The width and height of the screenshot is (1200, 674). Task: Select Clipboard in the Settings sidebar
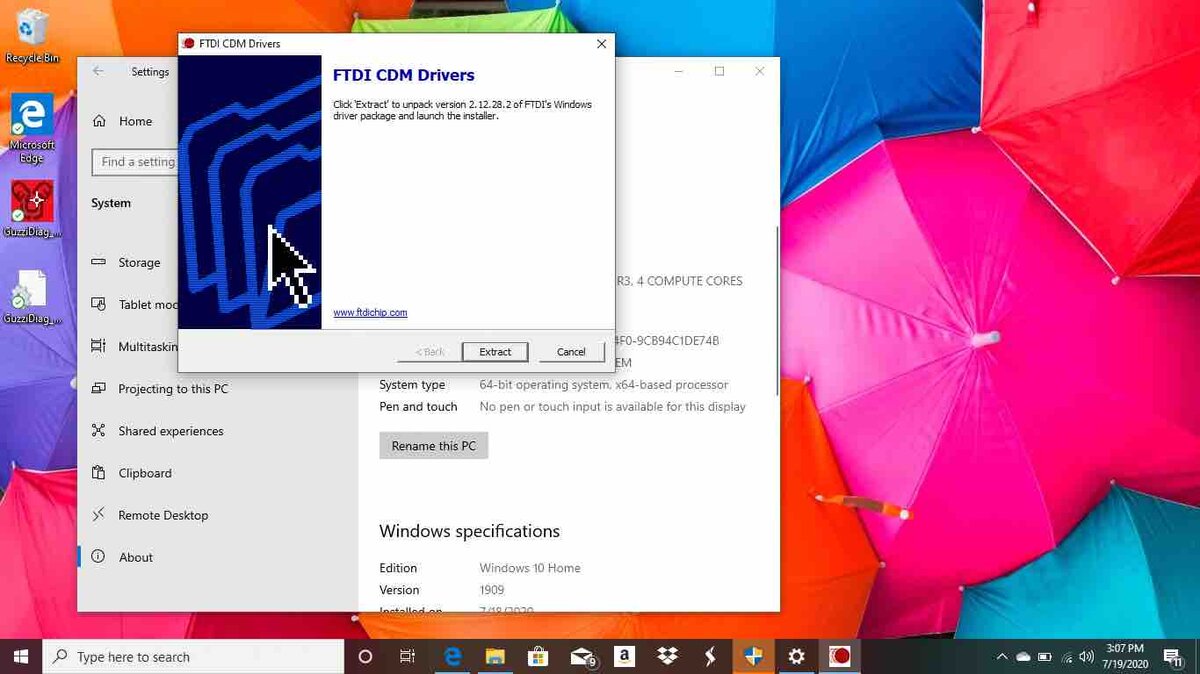point(145,473)
